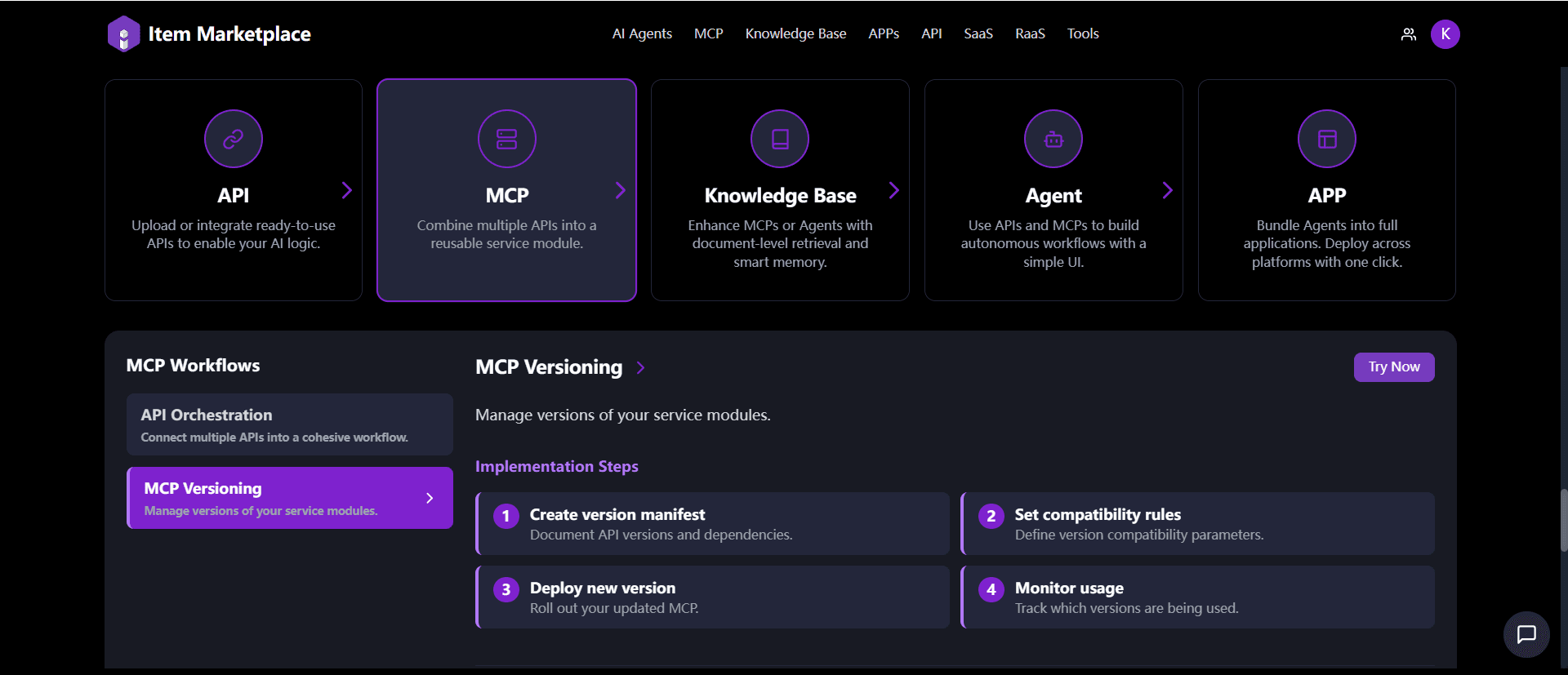Click the Agent robot icon

[x=1053, y=139]
